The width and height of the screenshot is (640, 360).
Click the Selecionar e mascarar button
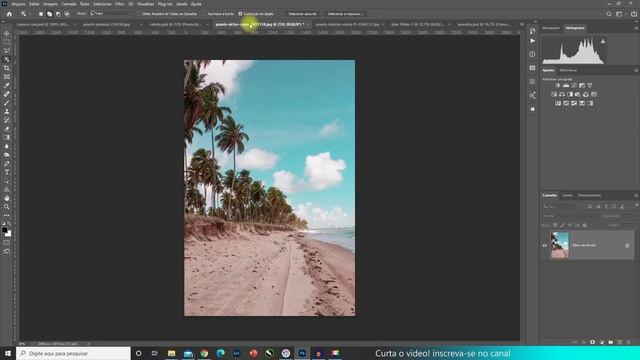click(345, 13)
